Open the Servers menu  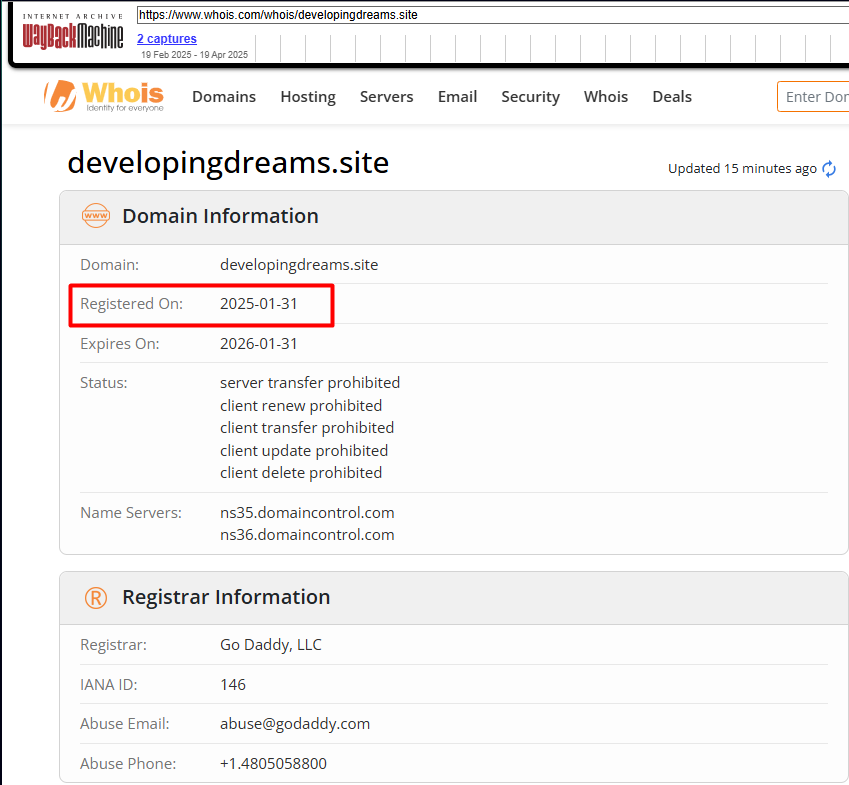[387, 97]
